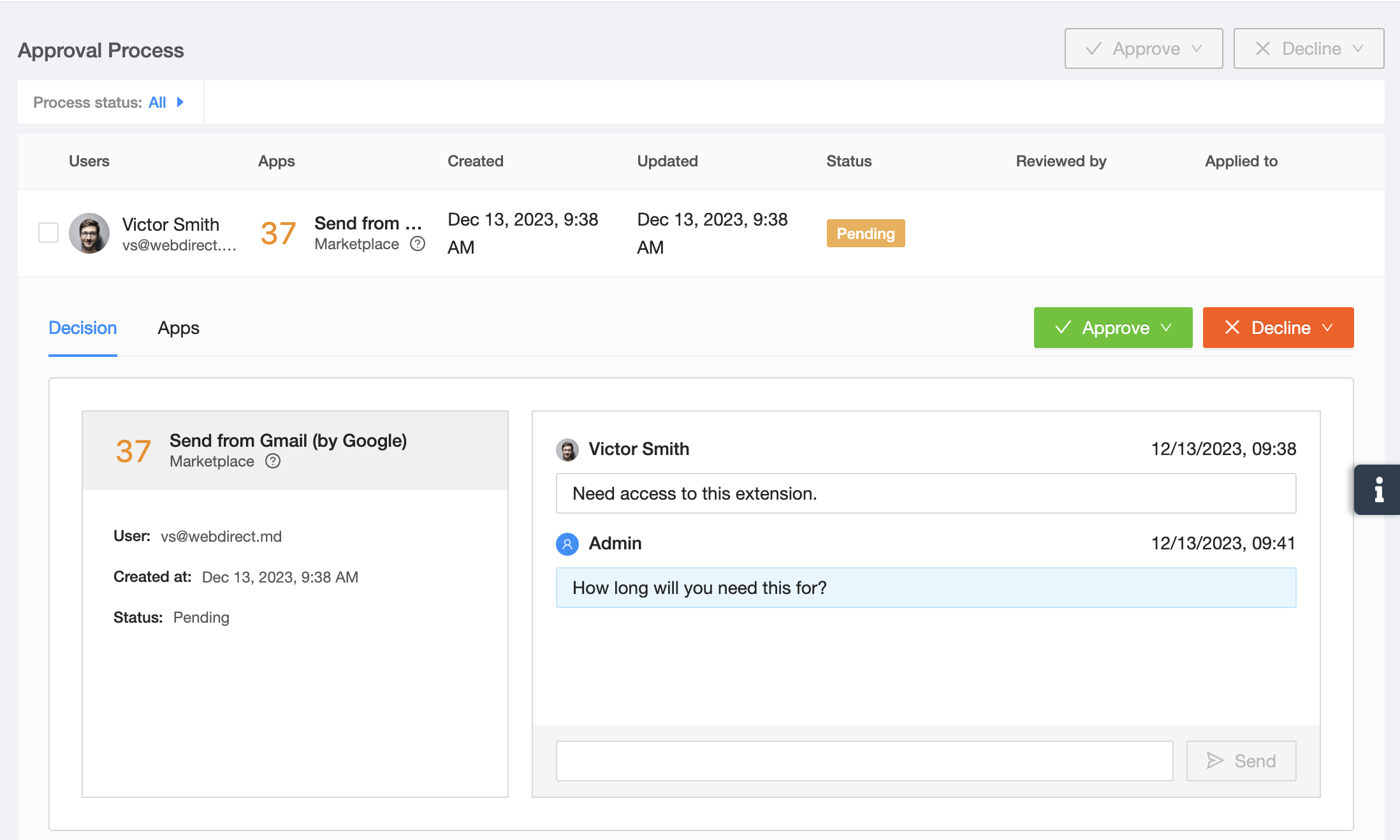Viewport: 1400px width, 840px height.
Task: Click the paper plane Send icon
Action: coord(1215,760)
